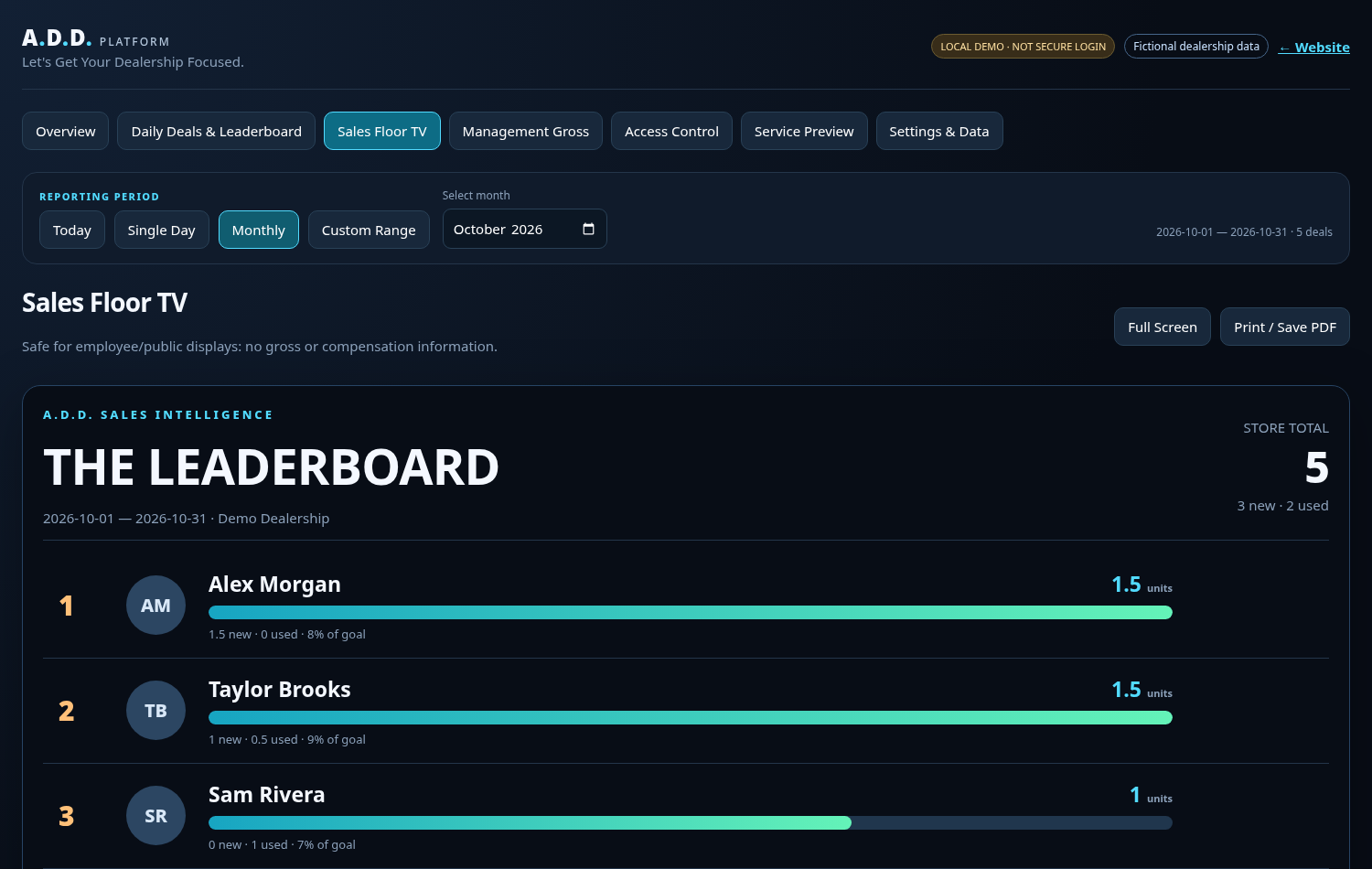The width and height of the screenshot is (1372, 869).
Task: Click Taylor Brooks' units progress bar
Action: click(691, 717)
